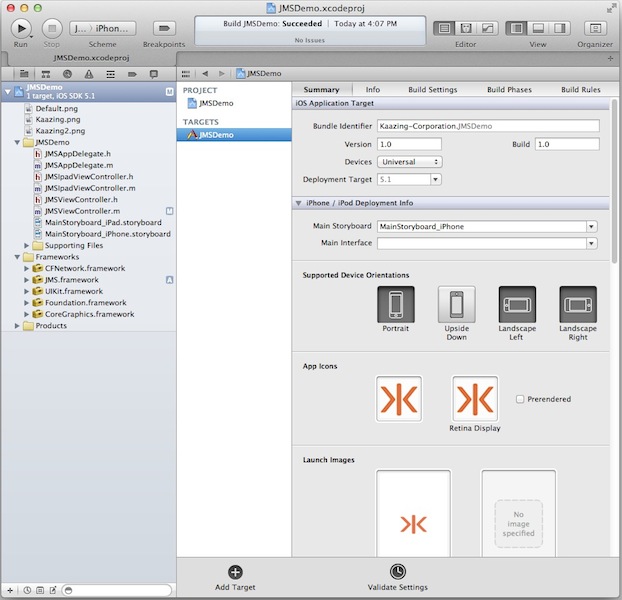
Task: Toggle the Utilities pane view button
Action: click(560, 28)
